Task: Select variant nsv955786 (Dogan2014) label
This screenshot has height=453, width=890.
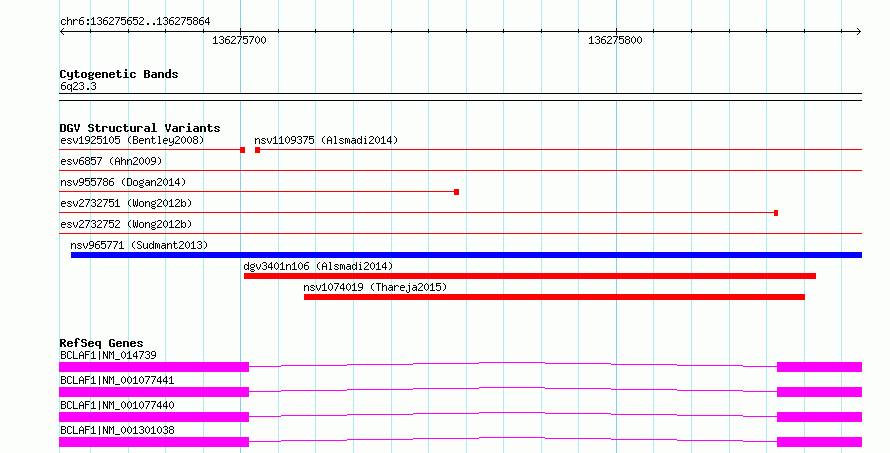Action: click(123, 182)
